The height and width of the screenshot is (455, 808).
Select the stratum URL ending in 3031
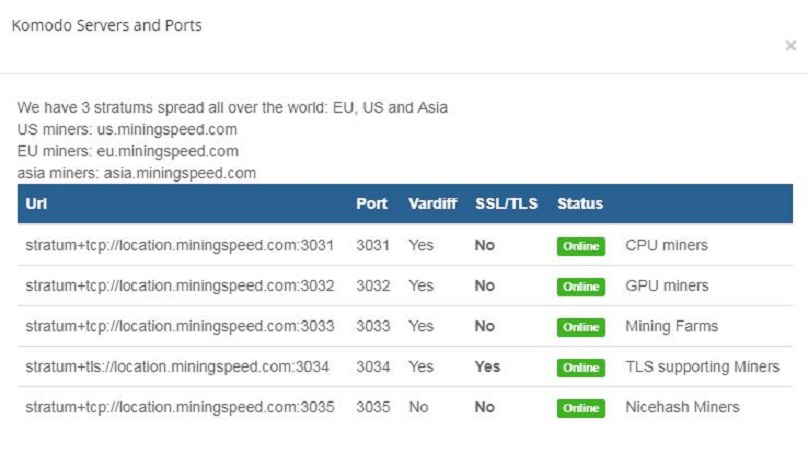click(x=180, y=245)
